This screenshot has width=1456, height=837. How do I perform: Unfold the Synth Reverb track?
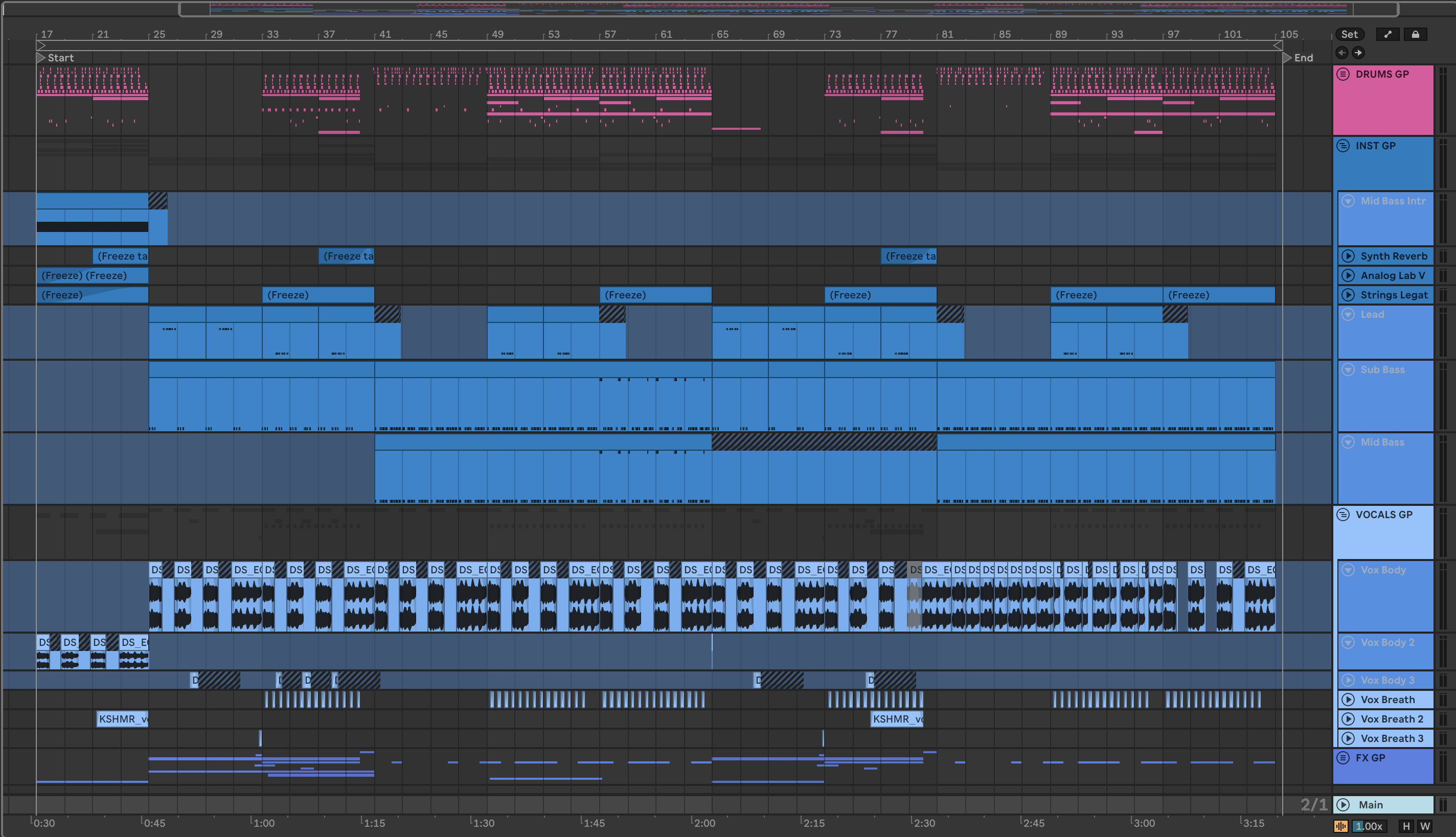tap(1348, 256)
